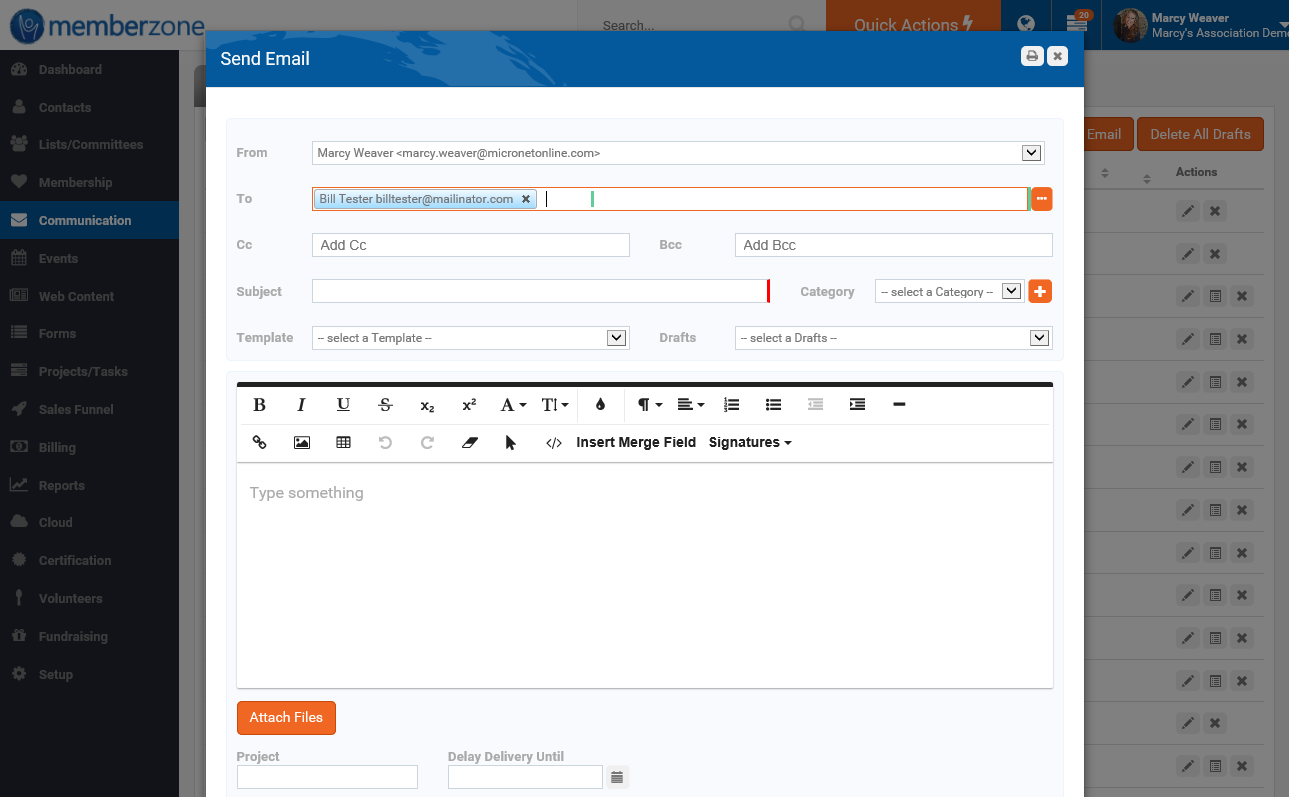Toggle bold formatting in the email editor
The image size is (1289, 797).
click(259, 404)
